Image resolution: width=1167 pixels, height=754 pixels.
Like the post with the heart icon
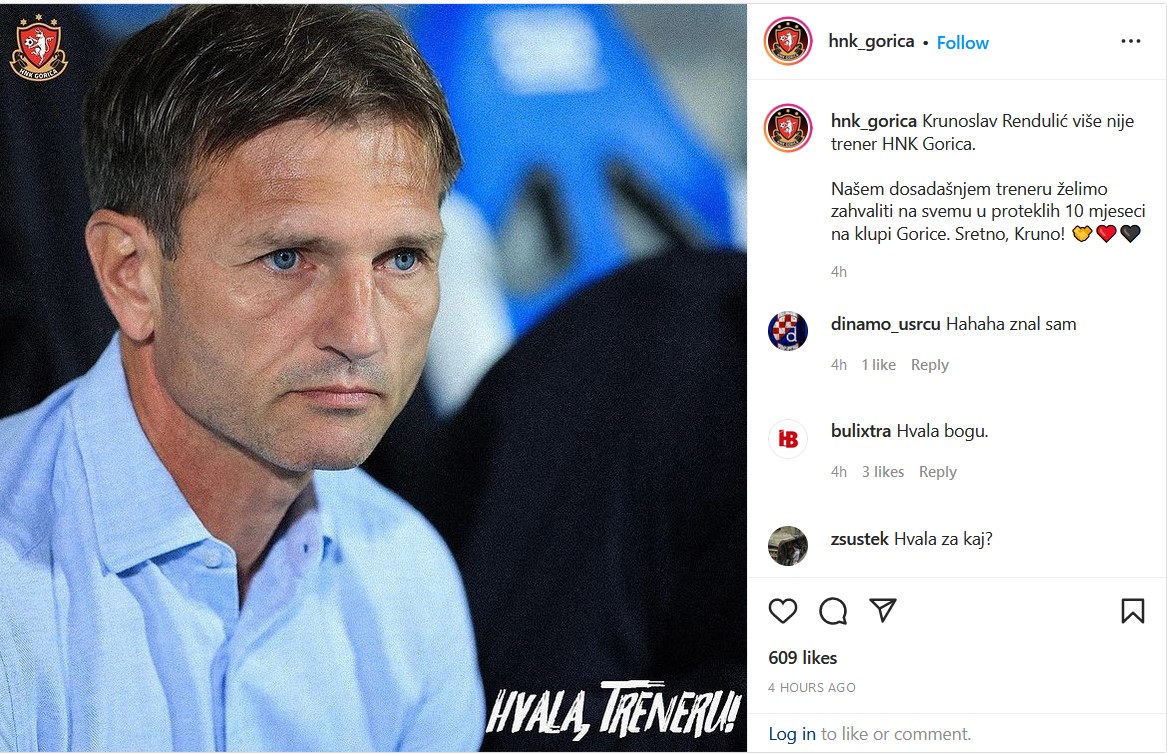tap(783, 610)
